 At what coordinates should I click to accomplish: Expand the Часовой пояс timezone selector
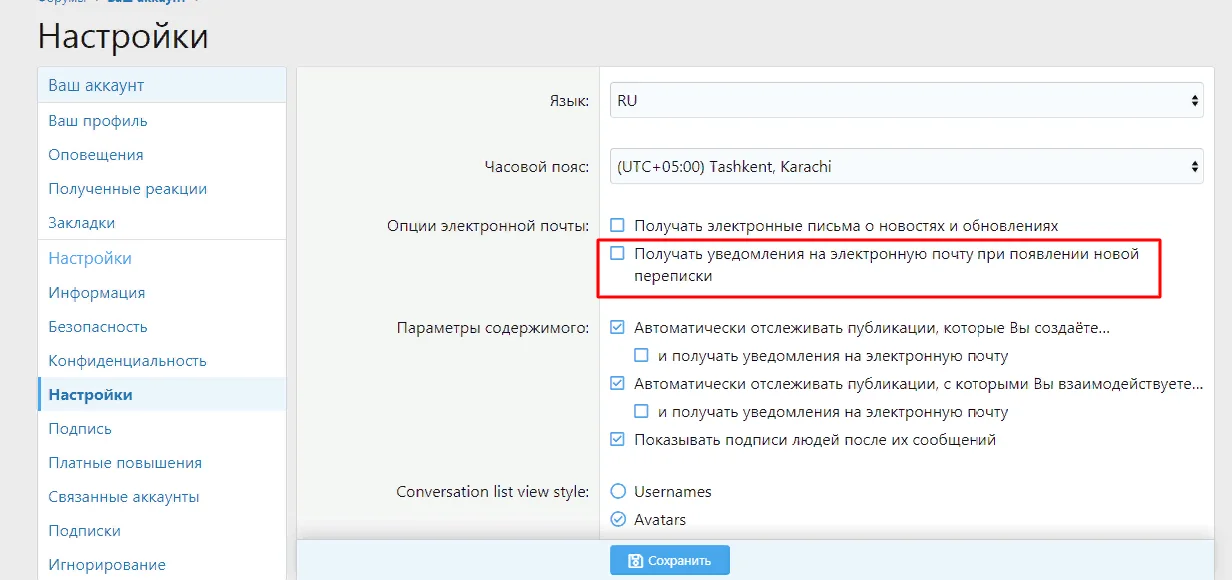coord(905,166)
